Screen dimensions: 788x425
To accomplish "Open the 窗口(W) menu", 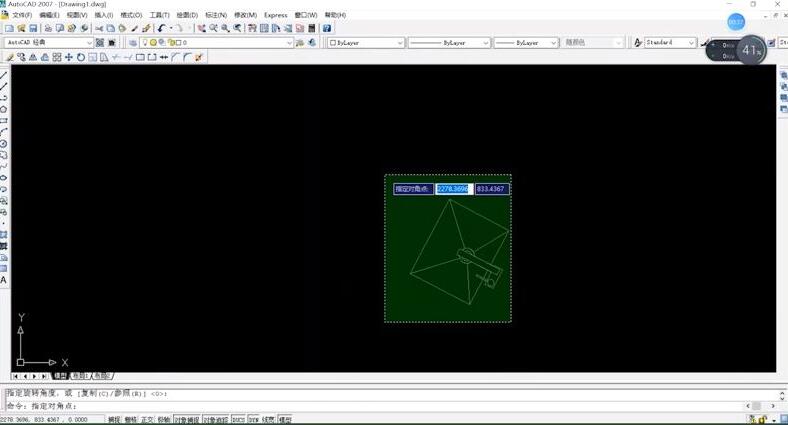I will 306,15.
